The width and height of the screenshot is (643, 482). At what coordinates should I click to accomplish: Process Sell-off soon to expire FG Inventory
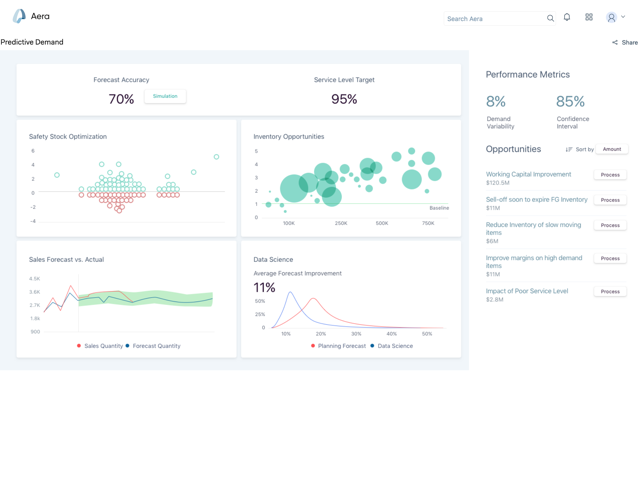[610, 200]
